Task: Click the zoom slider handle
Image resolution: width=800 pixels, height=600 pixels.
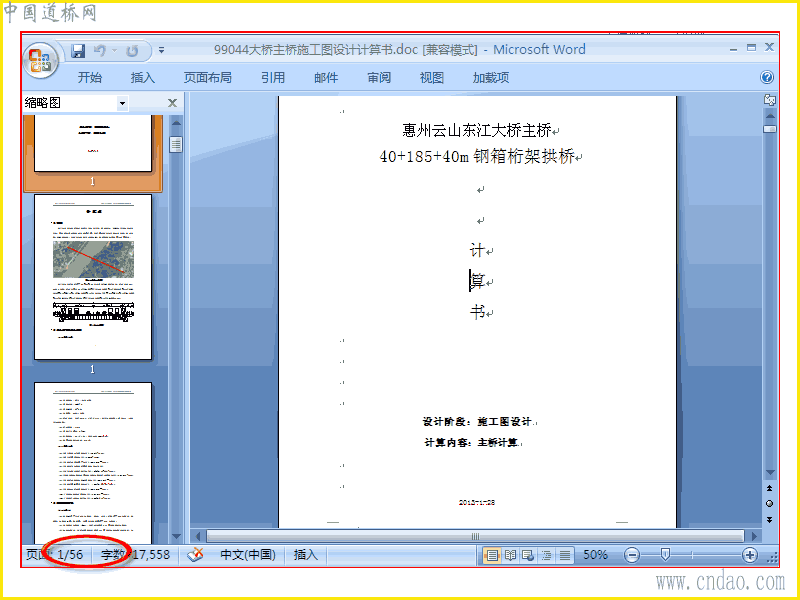Action: (x=665, y=554)
